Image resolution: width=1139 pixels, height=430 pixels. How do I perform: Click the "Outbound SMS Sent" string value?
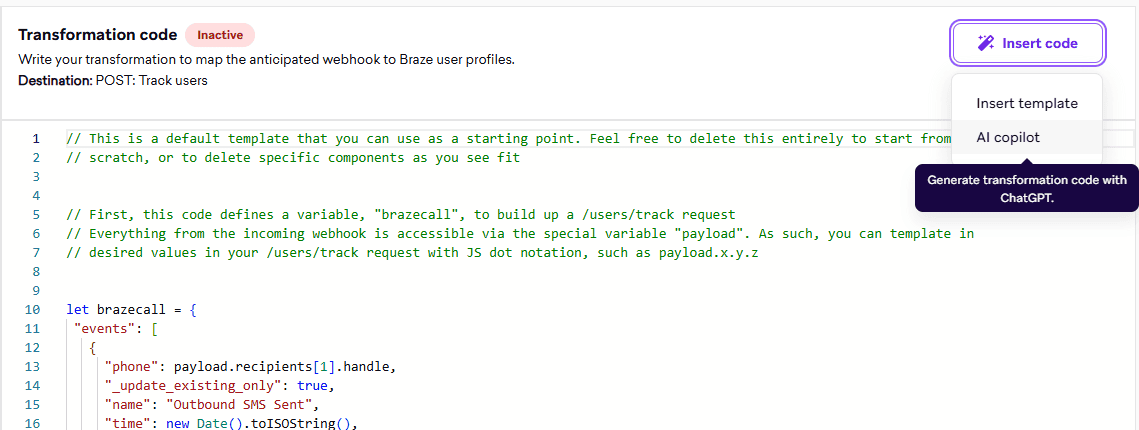pyautogui.click(x=243, y=404)
